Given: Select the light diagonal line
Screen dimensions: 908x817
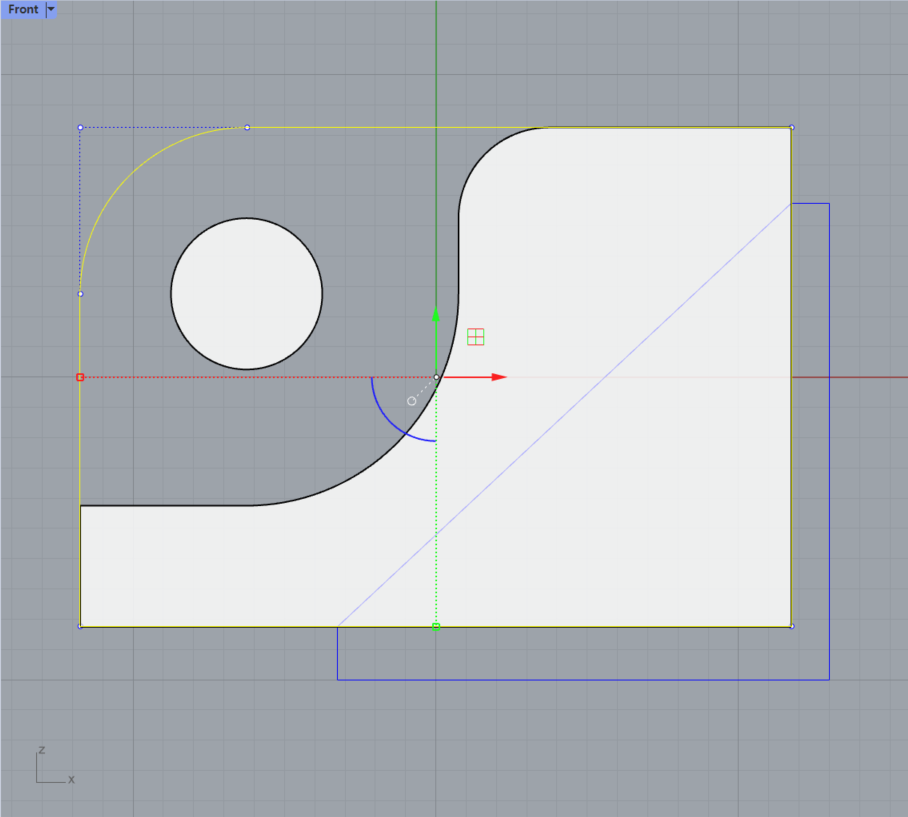Looking at the screenshot, I should pos(565,415).
